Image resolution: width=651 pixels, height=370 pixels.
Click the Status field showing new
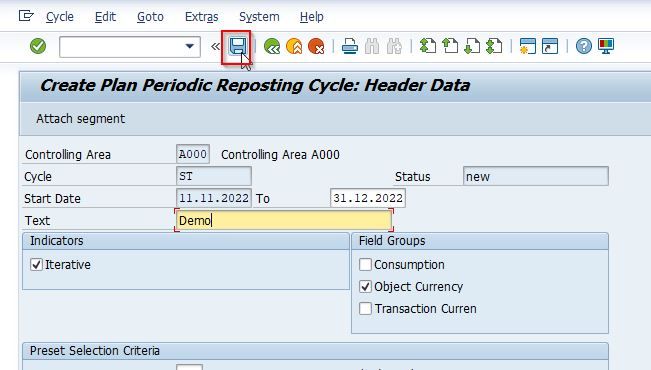pos(536,176)
